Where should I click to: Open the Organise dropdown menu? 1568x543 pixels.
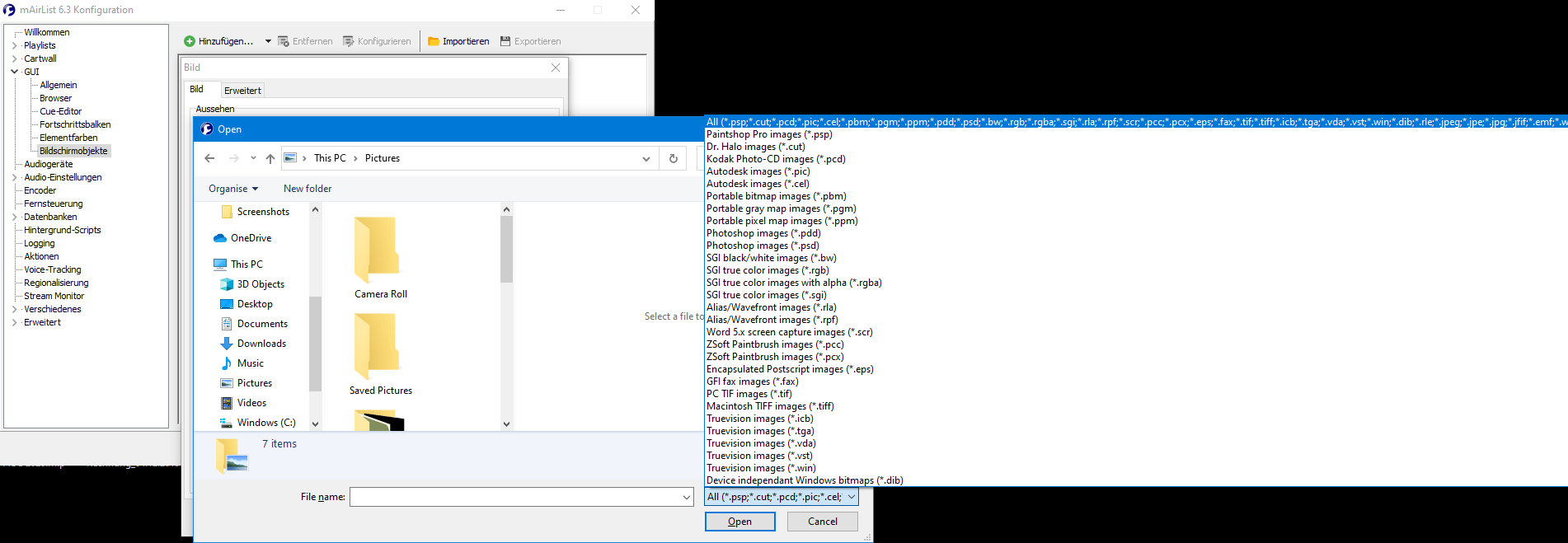(233, 189)
